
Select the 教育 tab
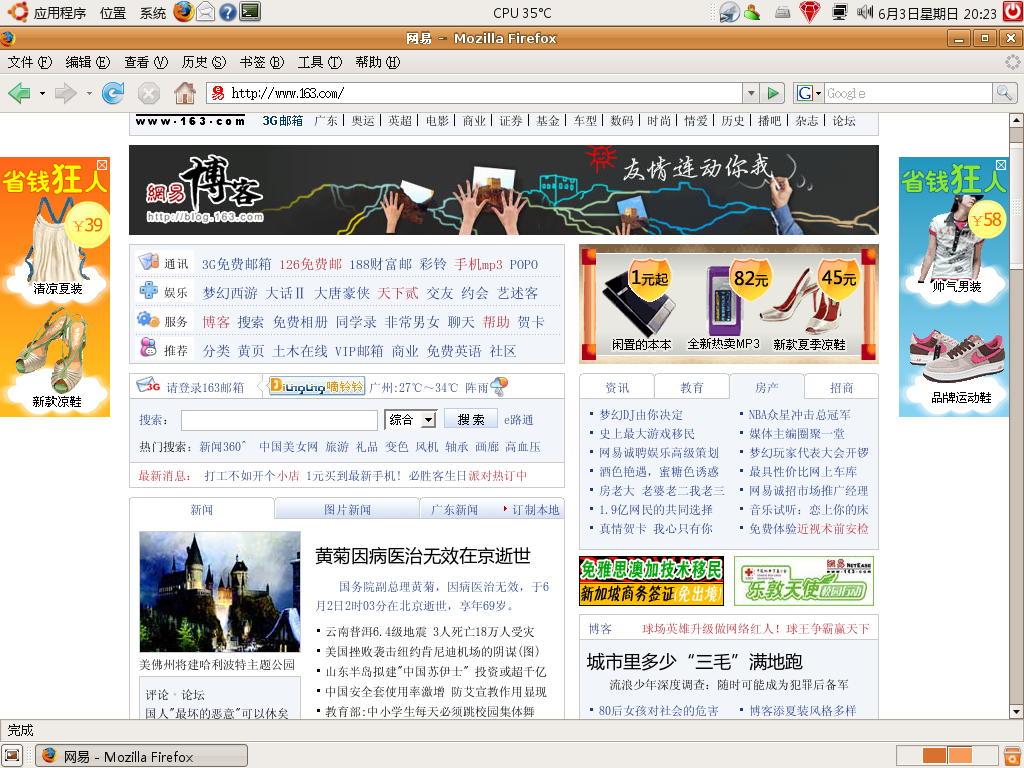point(692,387)
